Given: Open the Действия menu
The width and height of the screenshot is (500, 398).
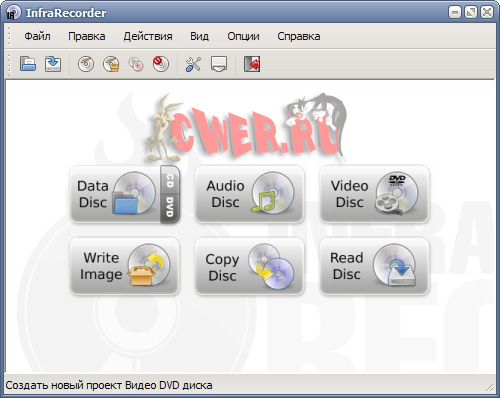Looking at the screenshot, I should pos(148,36).
